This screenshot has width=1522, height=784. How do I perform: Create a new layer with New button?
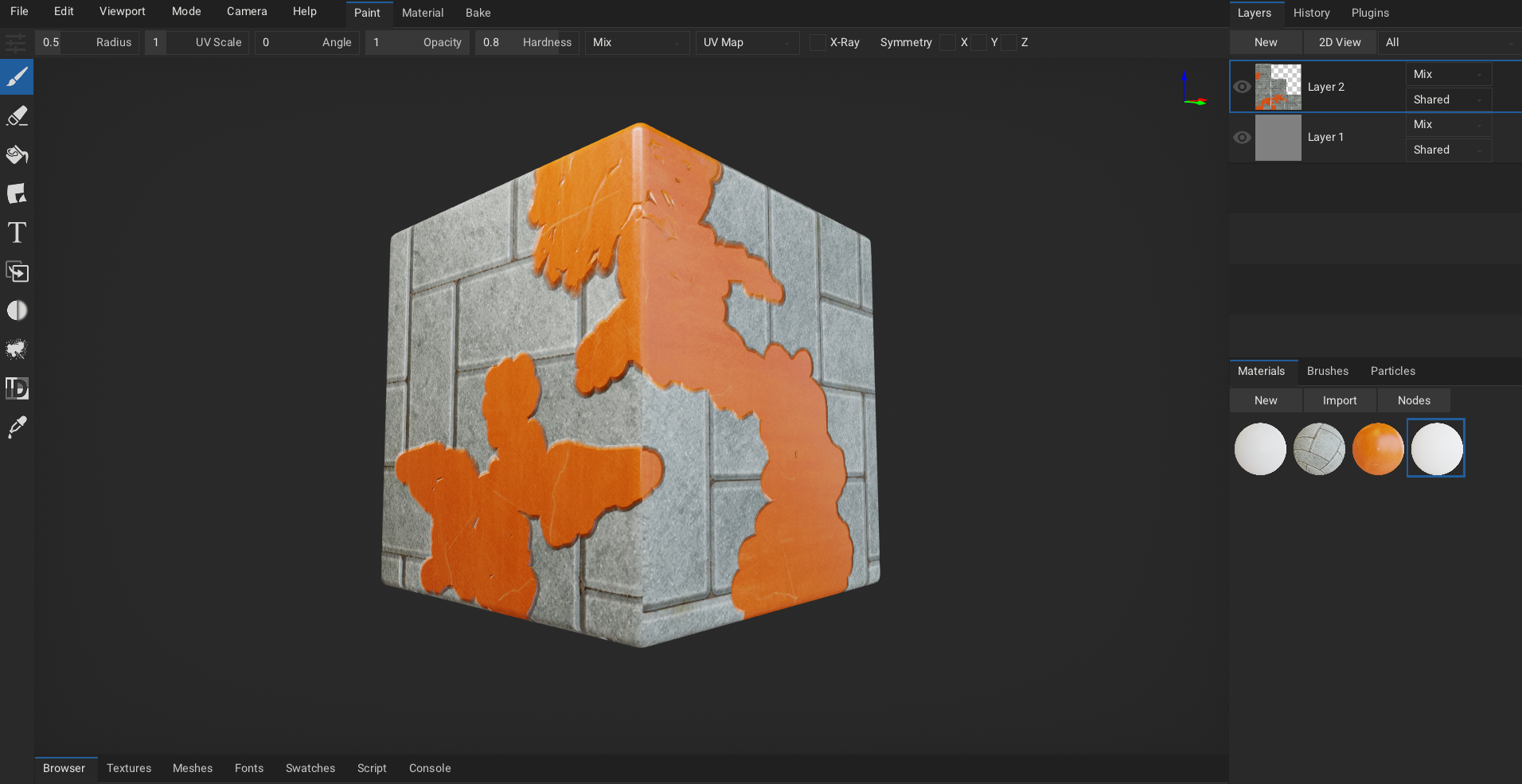pos(1266,42)
